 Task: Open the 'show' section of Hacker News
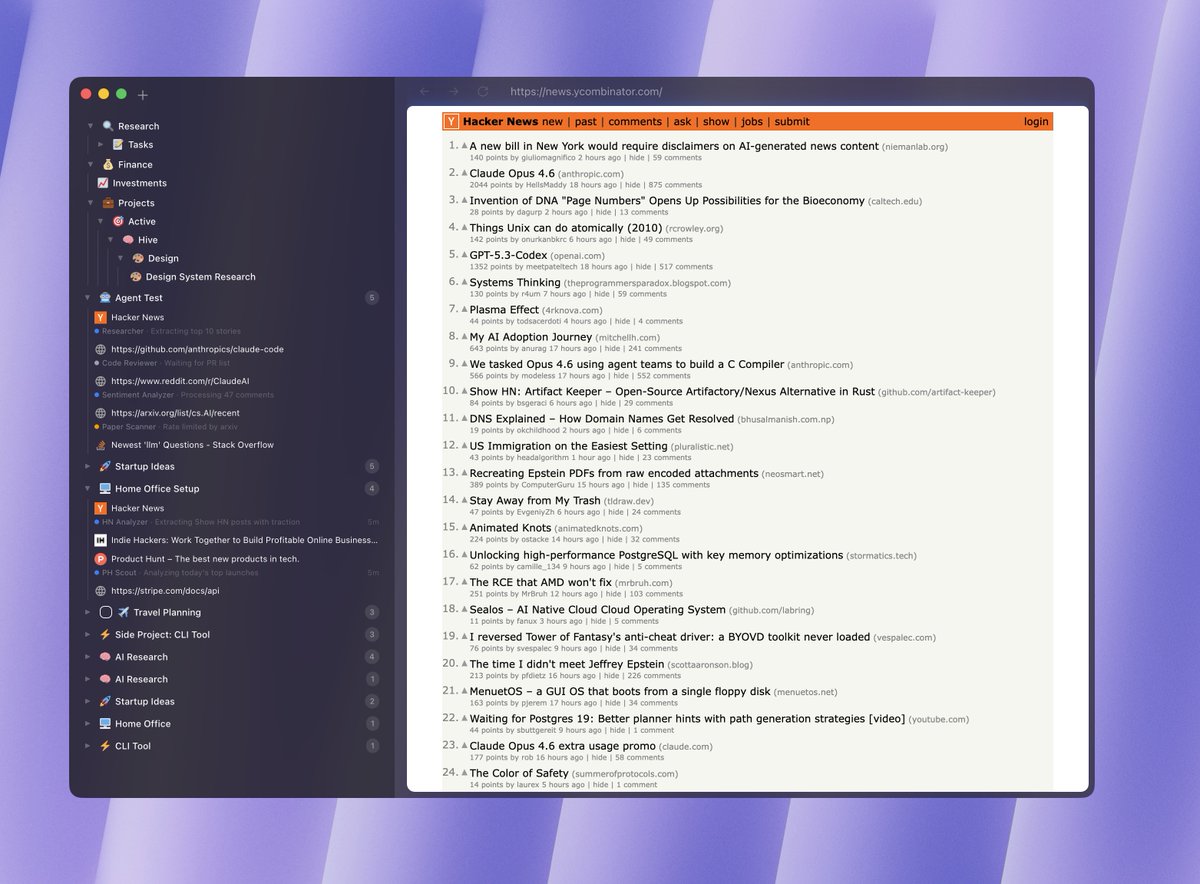(x=716, y=122)
